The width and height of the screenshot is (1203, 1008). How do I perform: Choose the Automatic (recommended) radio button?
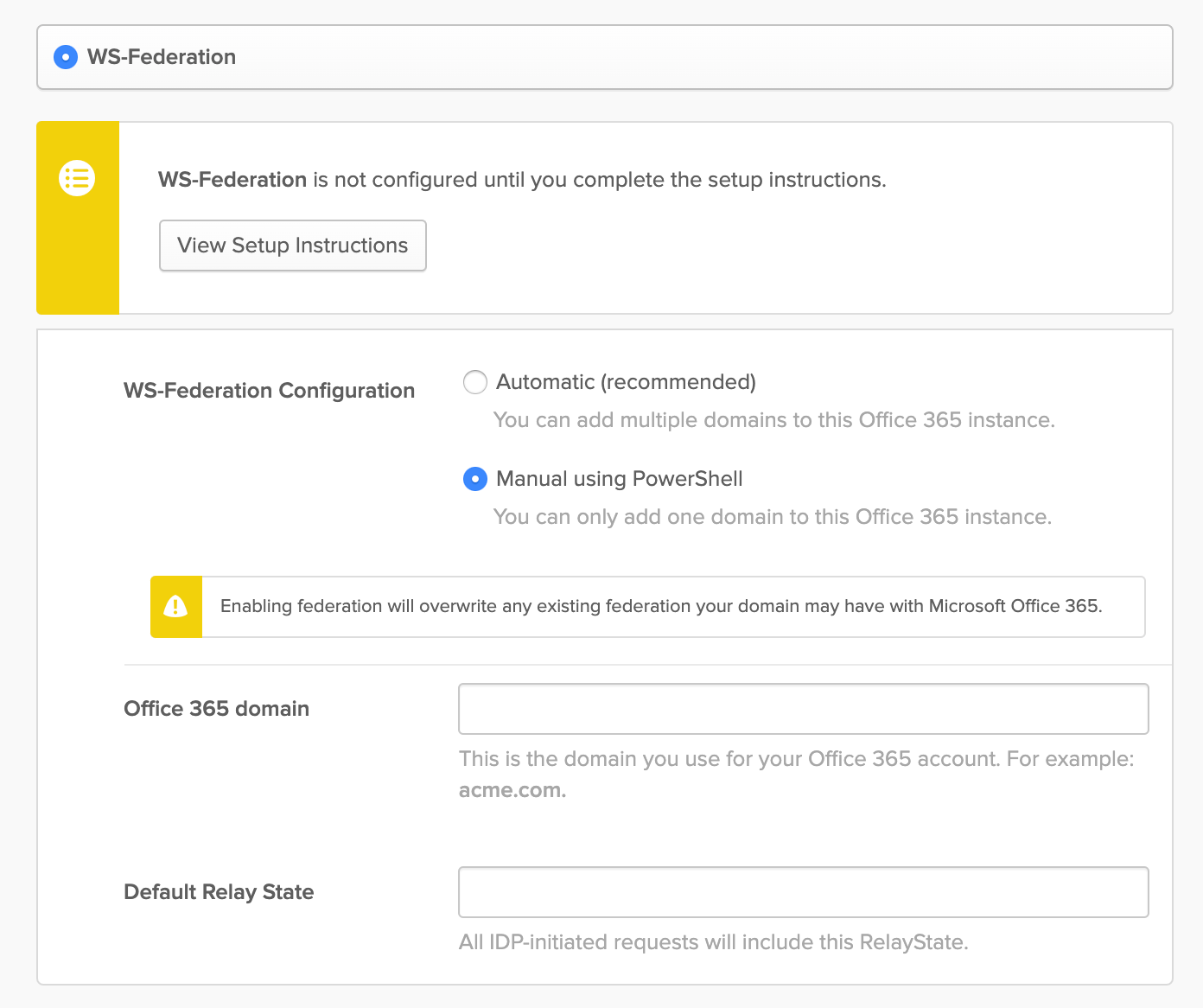pyautogui.click(x=475, y=382)
